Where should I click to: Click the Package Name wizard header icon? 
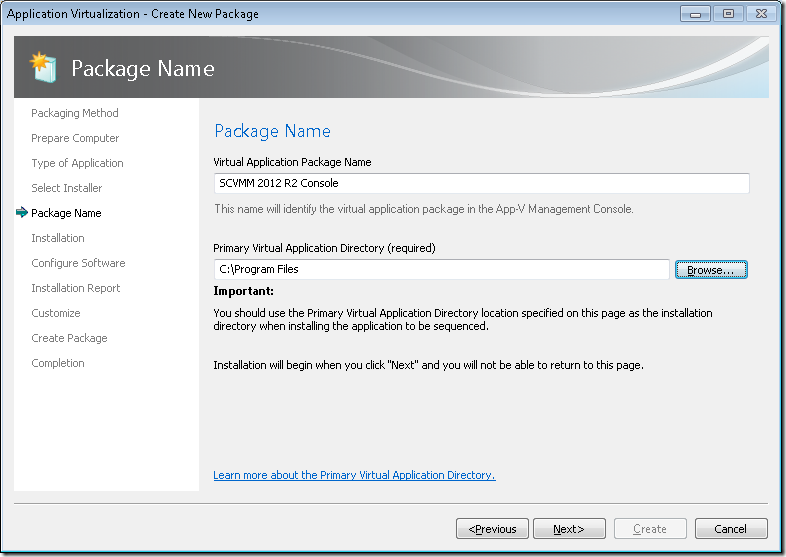[x=43, y=68]
